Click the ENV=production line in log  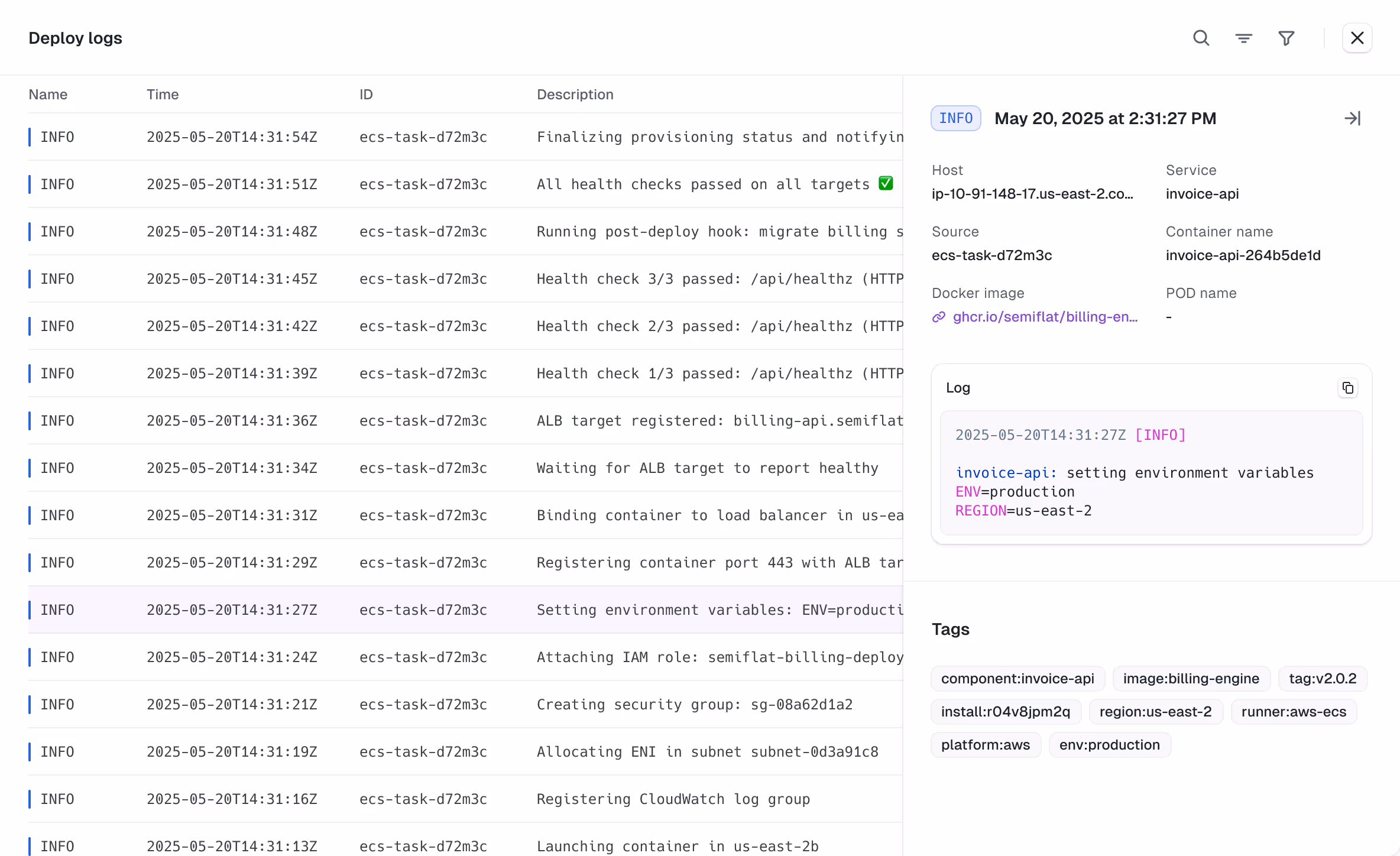coord(1015,492)
